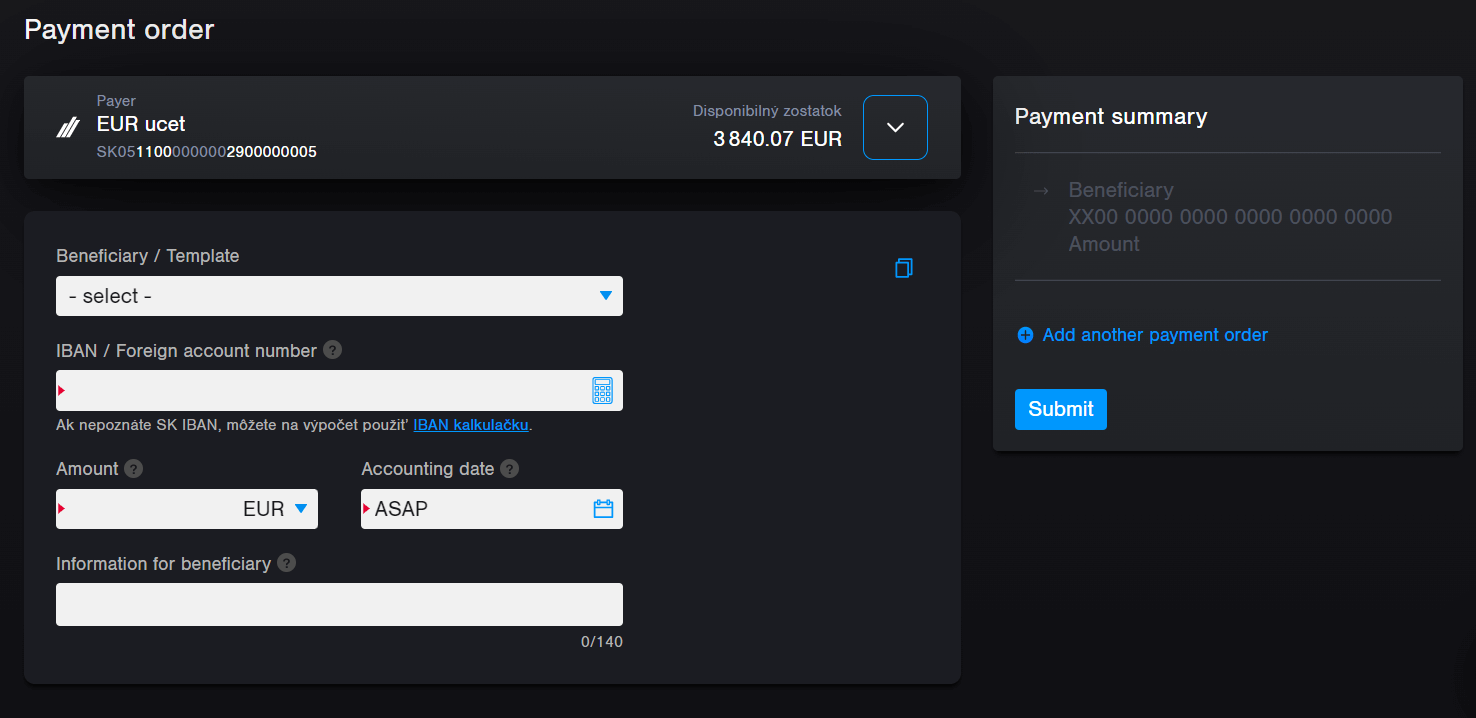This screenshot has width=1476, height=718.
Task: Click the duplicate payment order icon
Action: click(904, 268)
